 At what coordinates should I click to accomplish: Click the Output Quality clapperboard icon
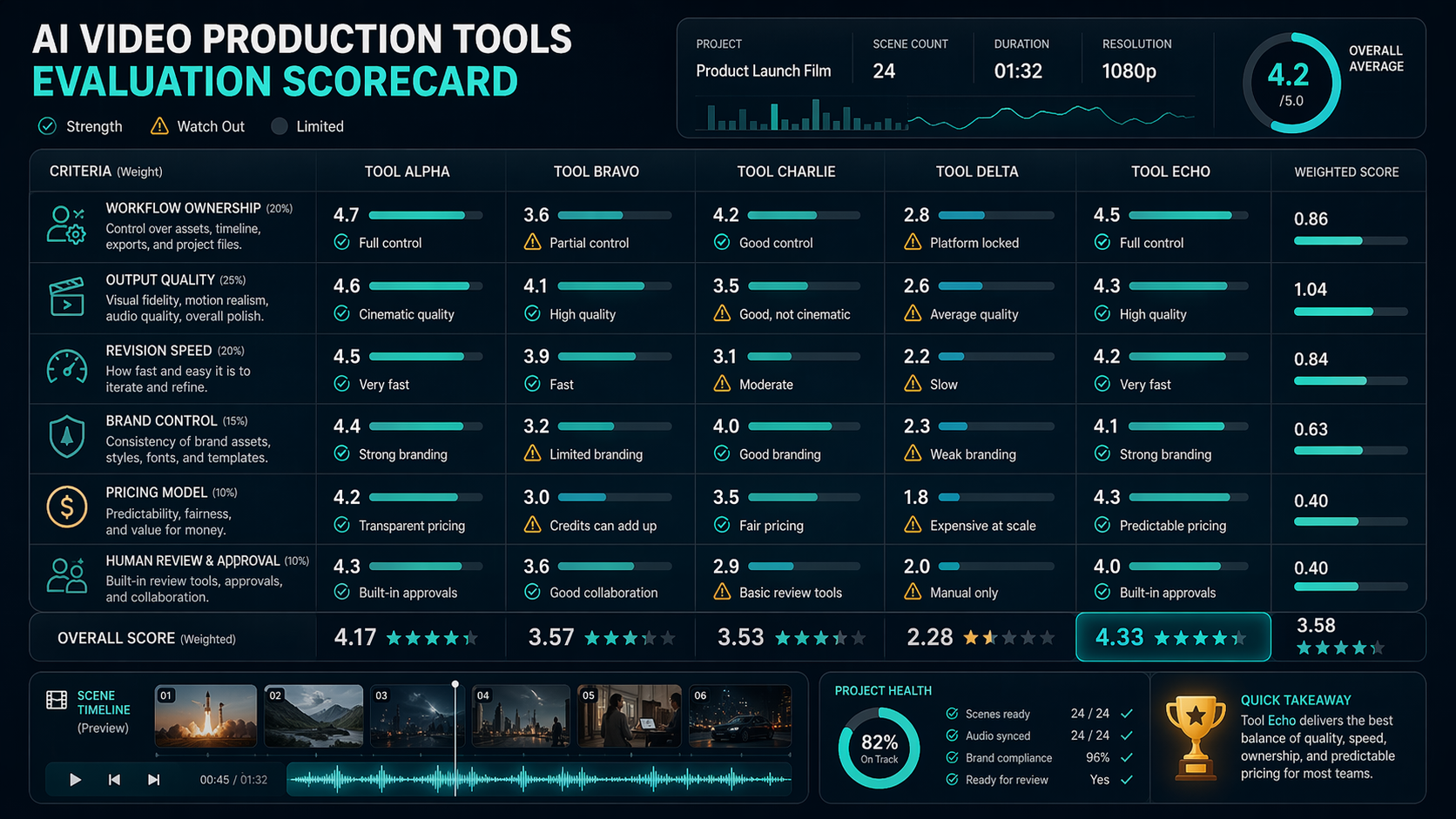(x=67, y=296)
